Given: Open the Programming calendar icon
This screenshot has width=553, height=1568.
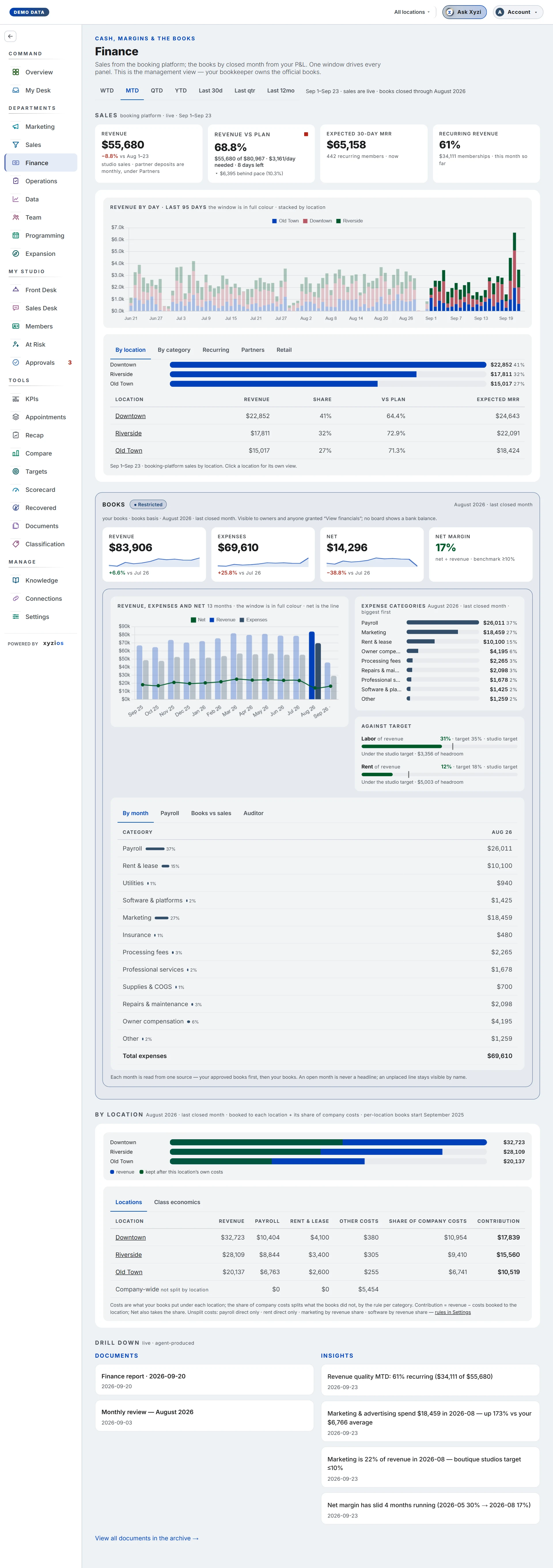Looking at the screenshot, I should click(16, 236).
